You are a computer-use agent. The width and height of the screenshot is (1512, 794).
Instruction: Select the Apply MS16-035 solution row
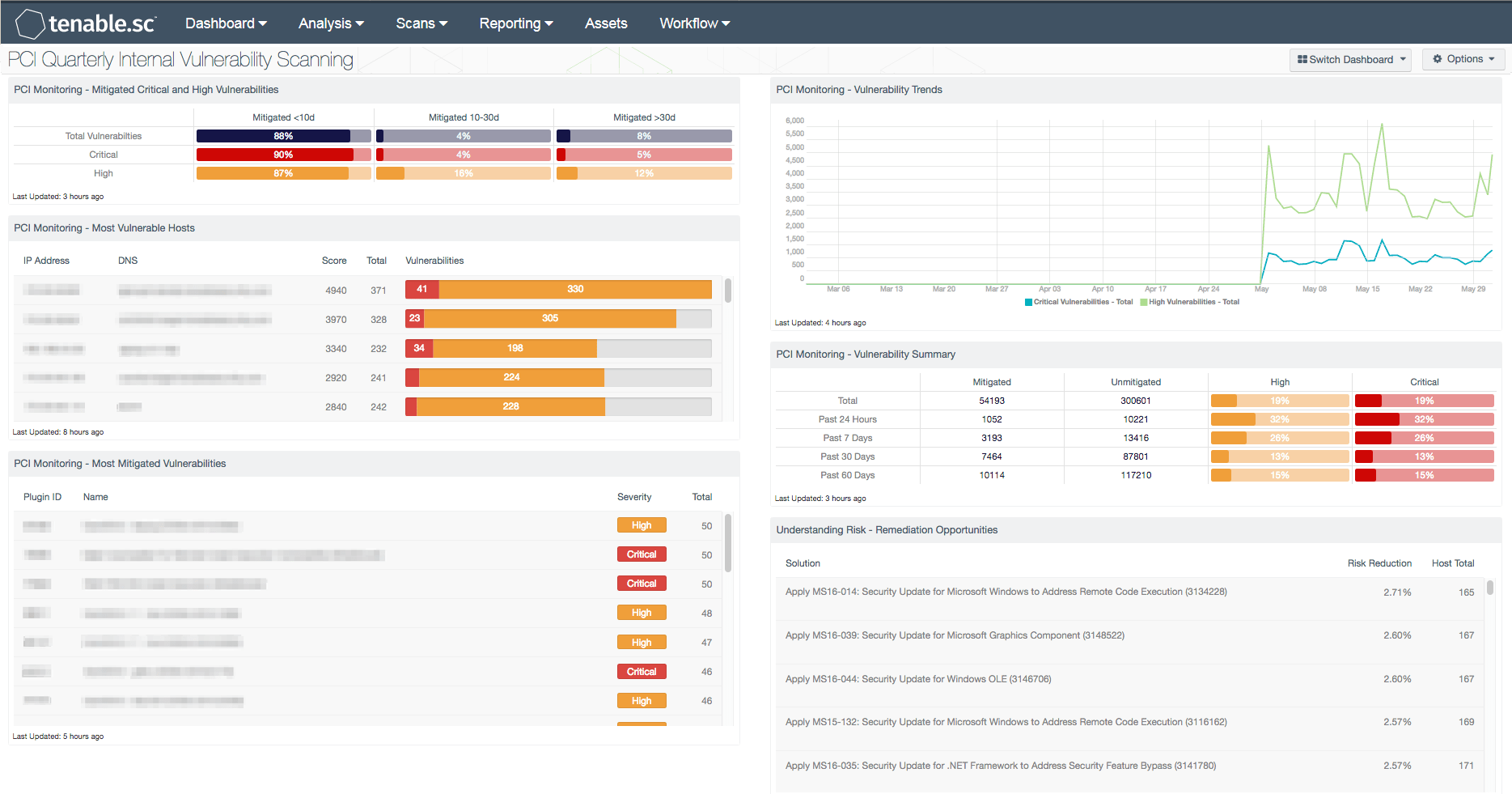[x=1130, y=771]
